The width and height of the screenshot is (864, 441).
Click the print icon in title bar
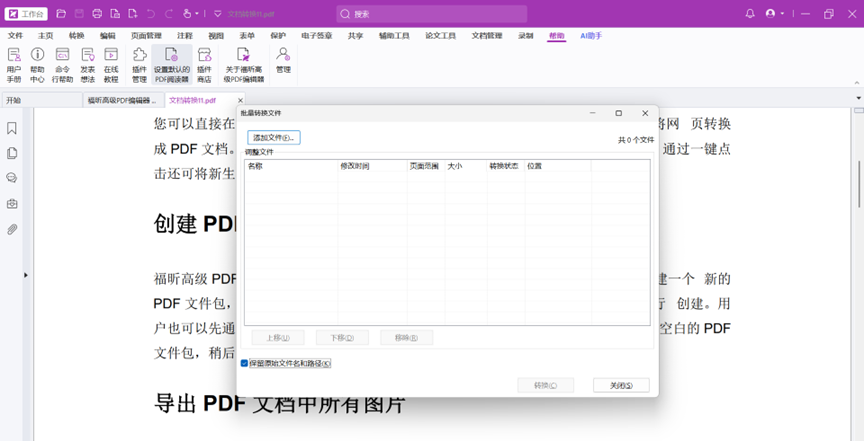(x=97, y=14)
